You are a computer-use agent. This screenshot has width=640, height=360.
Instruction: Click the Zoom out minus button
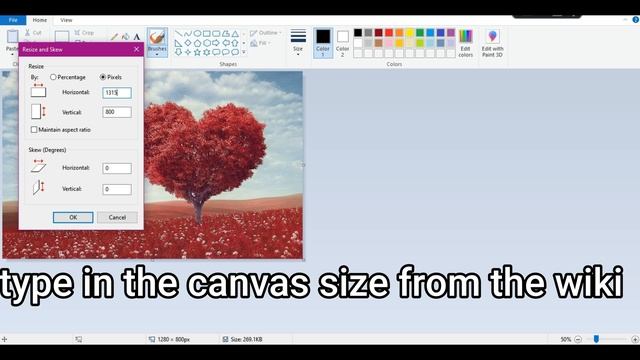click(578, 339)
